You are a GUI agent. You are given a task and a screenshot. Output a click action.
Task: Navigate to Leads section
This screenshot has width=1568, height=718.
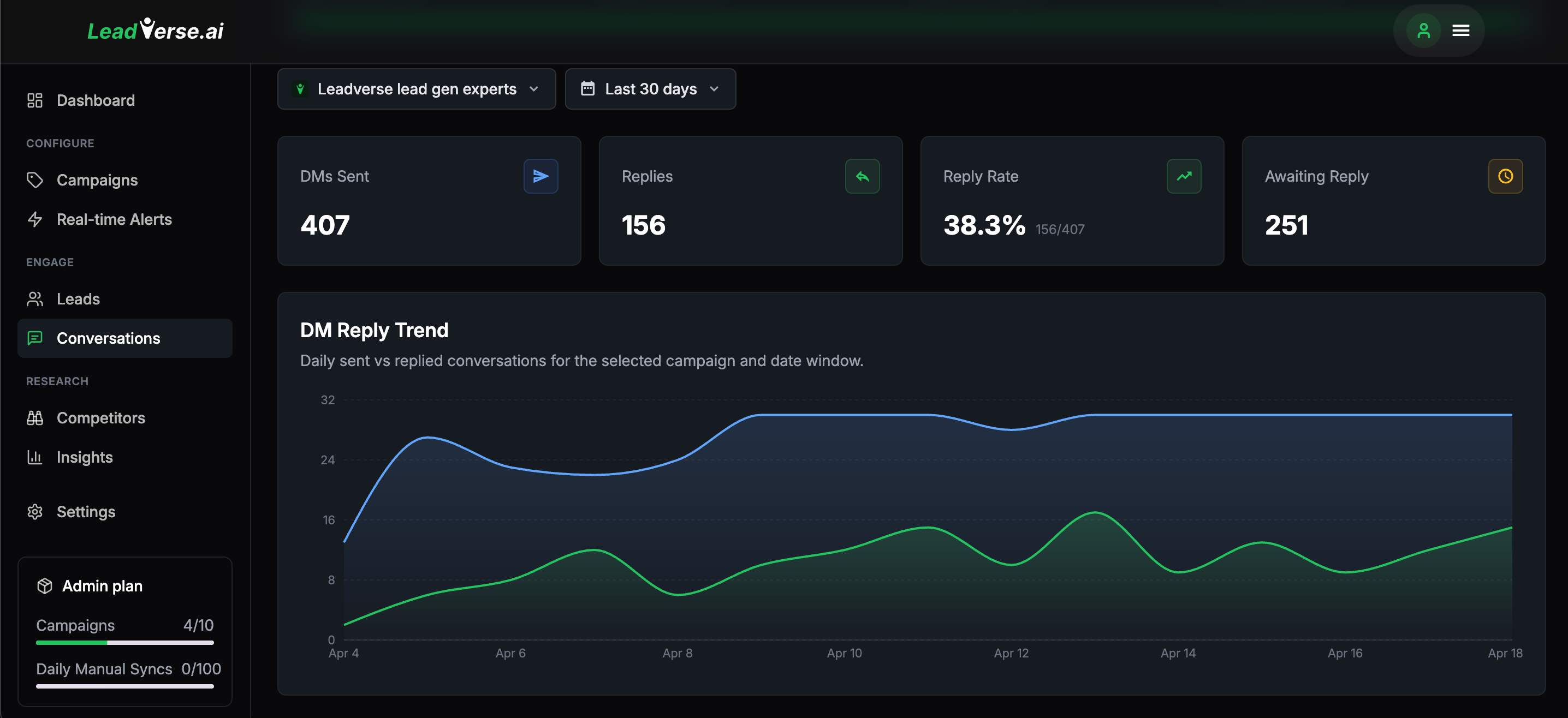click(78, 299)
